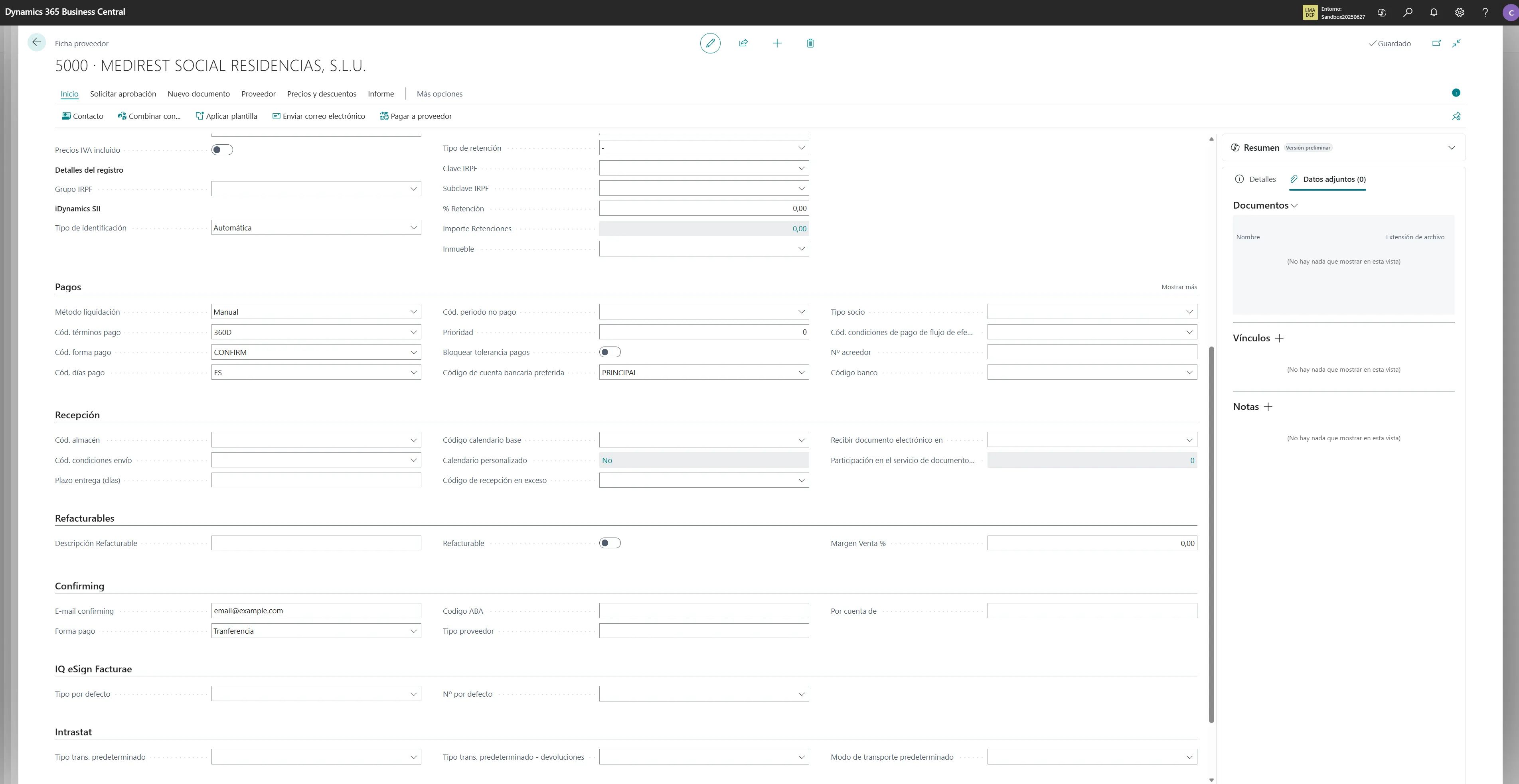Open Tipo de retención dropdown
1519x784 pixels.
(x=801, y=148)
